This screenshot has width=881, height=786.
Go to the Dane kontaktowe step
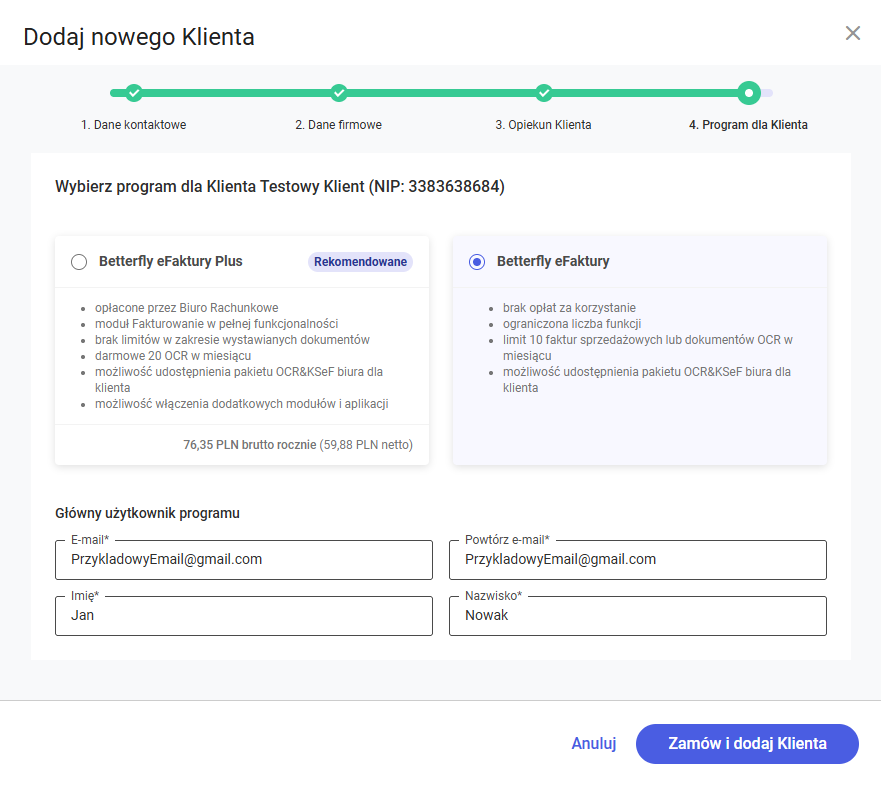coord(134,125)
